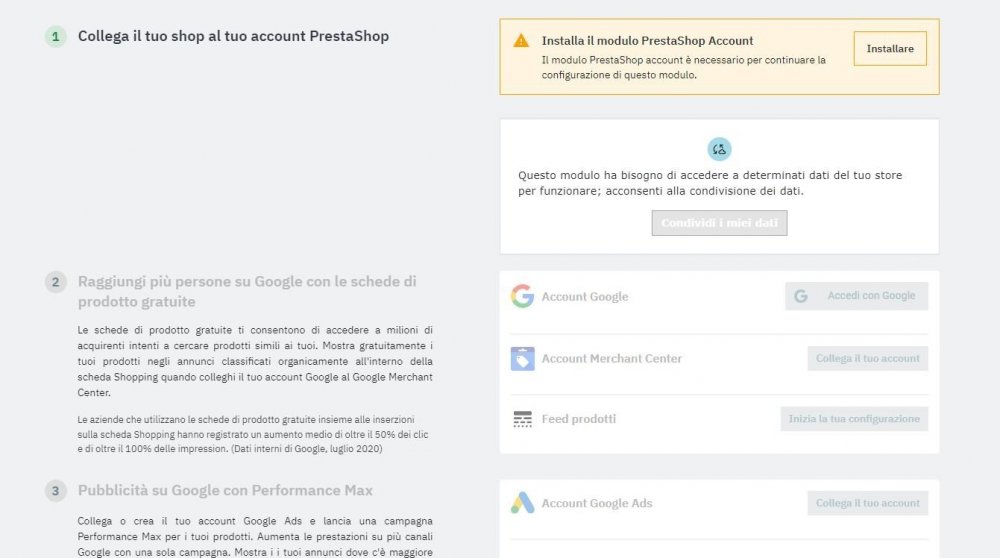Click heading Raggiungi più persone su Google
The height and width of the screenshot is (558, 1000).
coord(247,291)
